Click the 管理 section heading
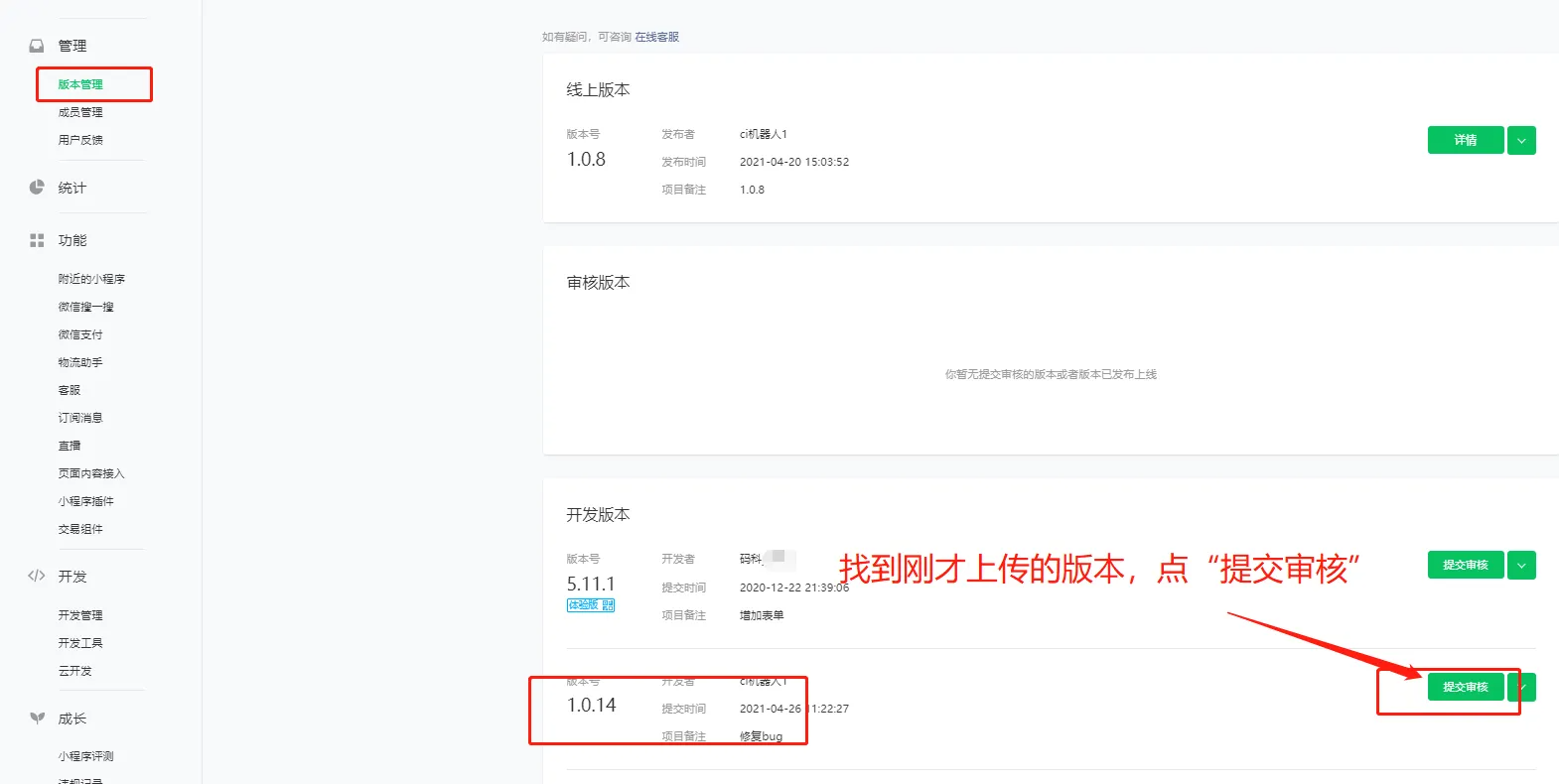The height and width of the screenshot is (784, 1559). pos(72,46)
